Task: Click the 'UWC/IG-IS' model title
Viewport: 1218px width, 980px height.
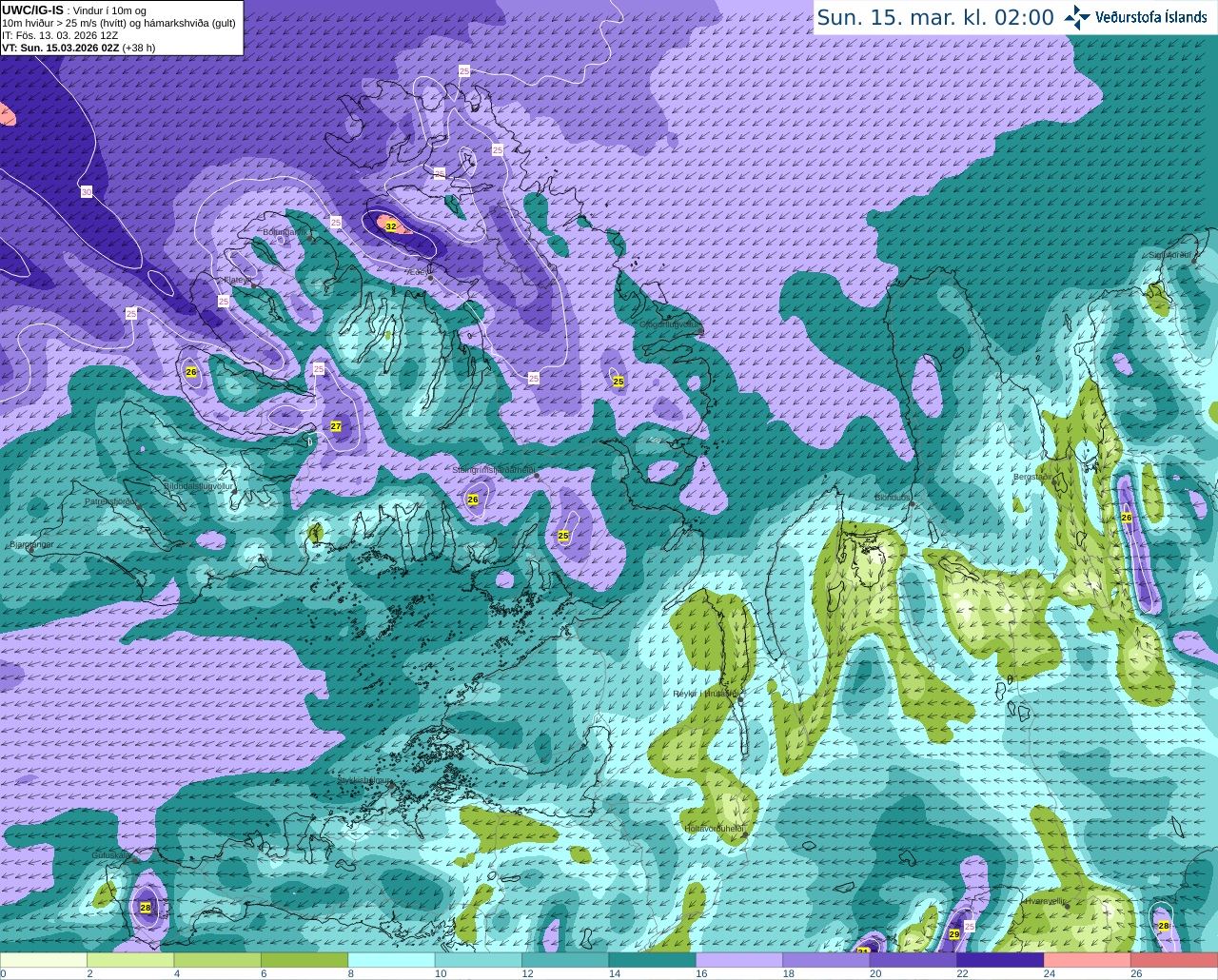Action: [32, 10]
